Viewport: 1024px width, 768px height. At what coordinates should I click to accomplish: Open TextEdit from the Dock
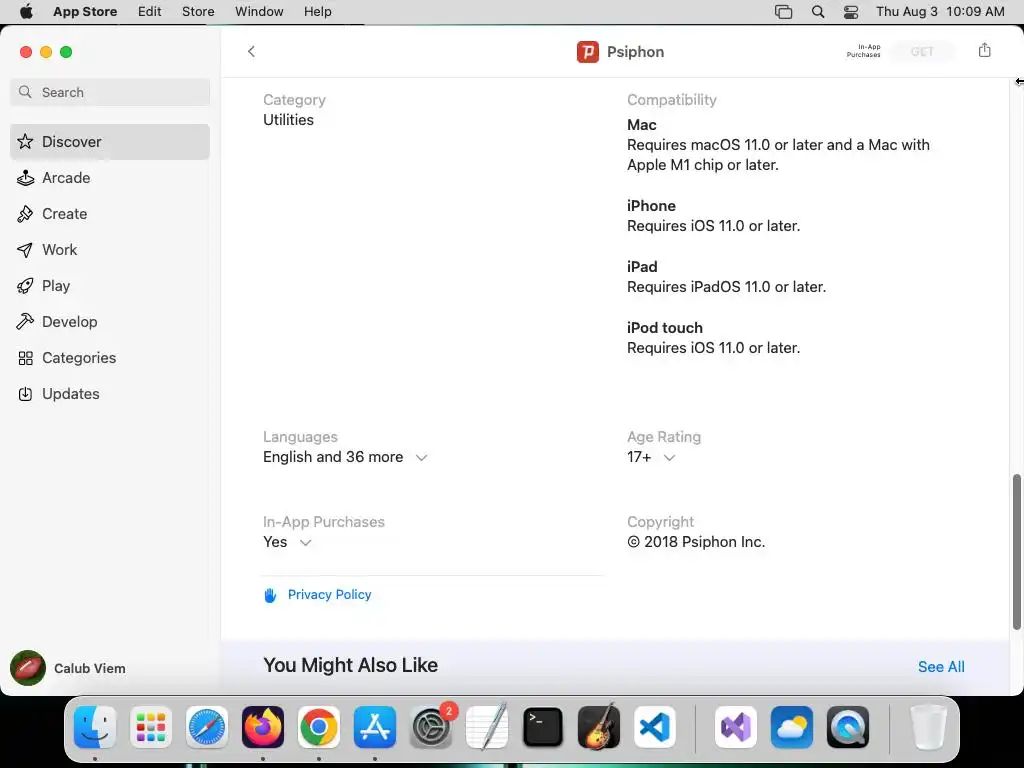coord(487,727)
